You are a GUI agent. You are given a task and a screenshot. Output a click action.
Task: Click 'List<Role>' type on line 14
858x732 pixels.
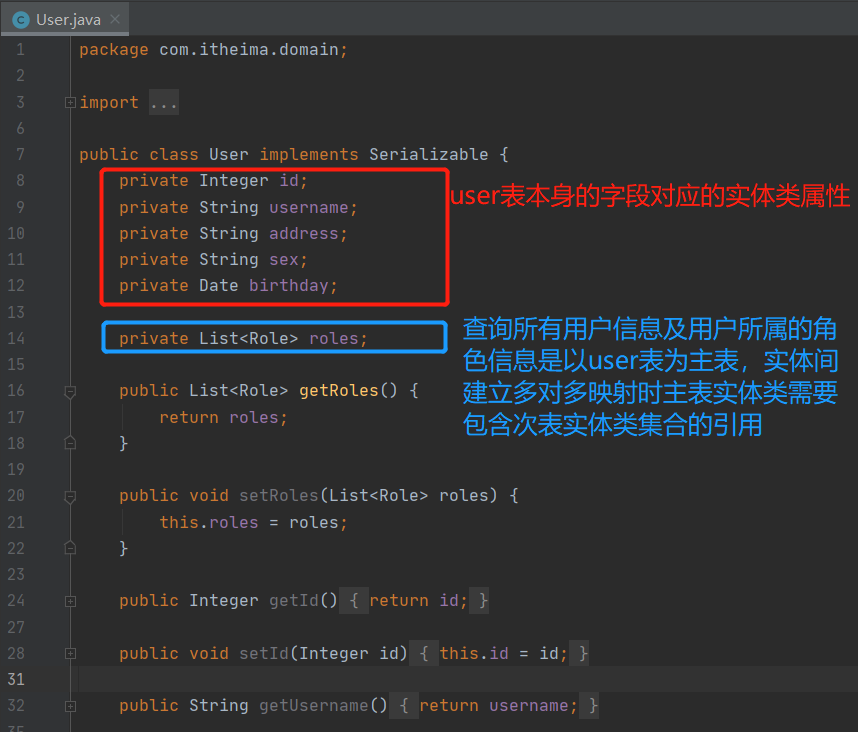tap(248, 339)
